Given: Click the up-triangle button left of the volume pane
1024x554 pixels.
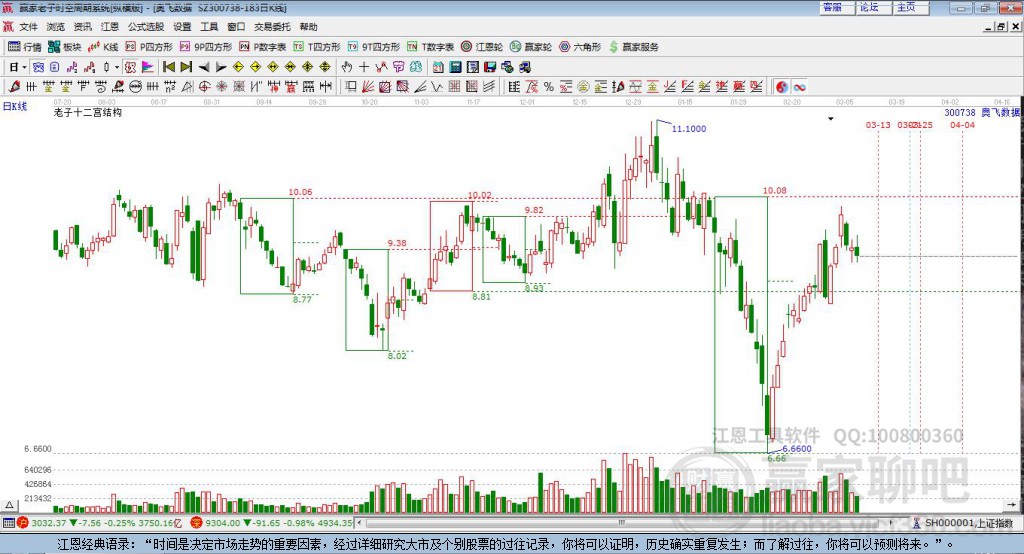Looking at the screenshot, I should (x=9, y=505).
